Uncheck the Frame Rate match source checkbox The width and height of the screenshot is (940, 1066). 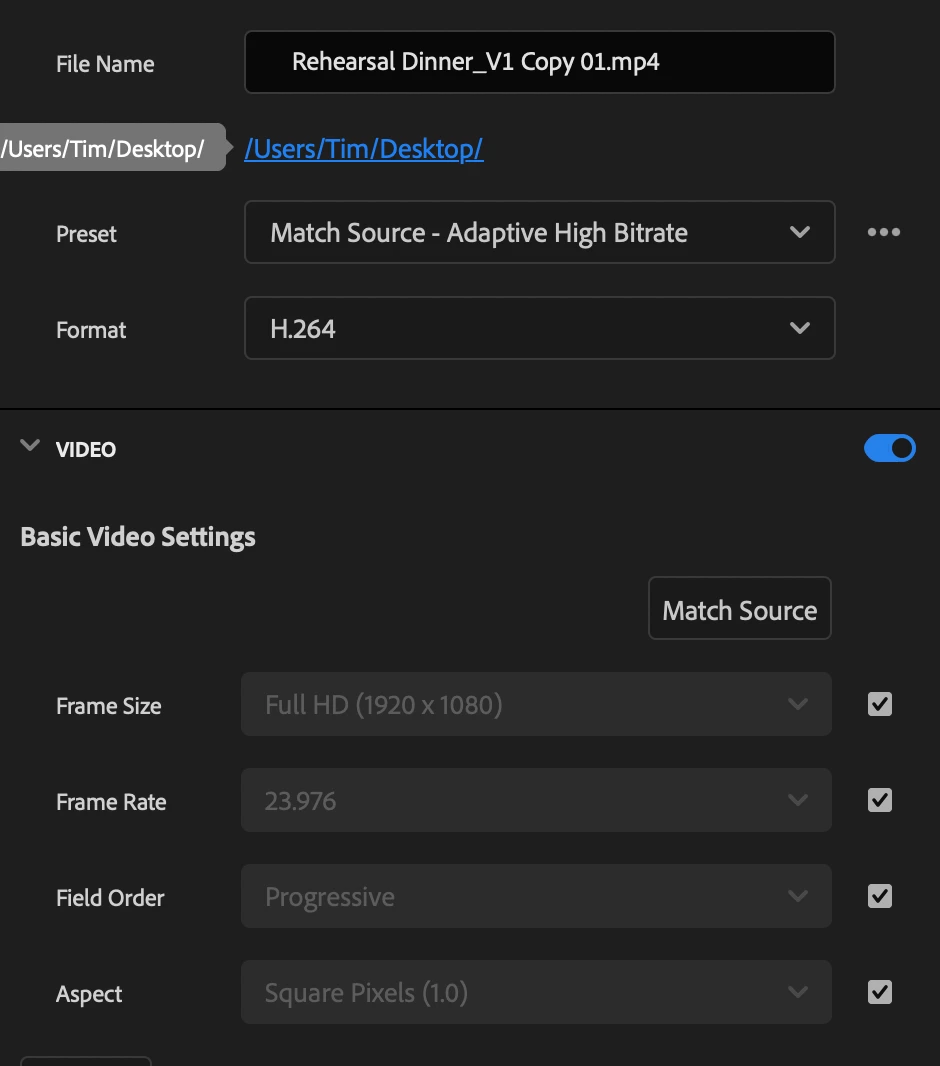pyautogui.click(x=880, y=800)
